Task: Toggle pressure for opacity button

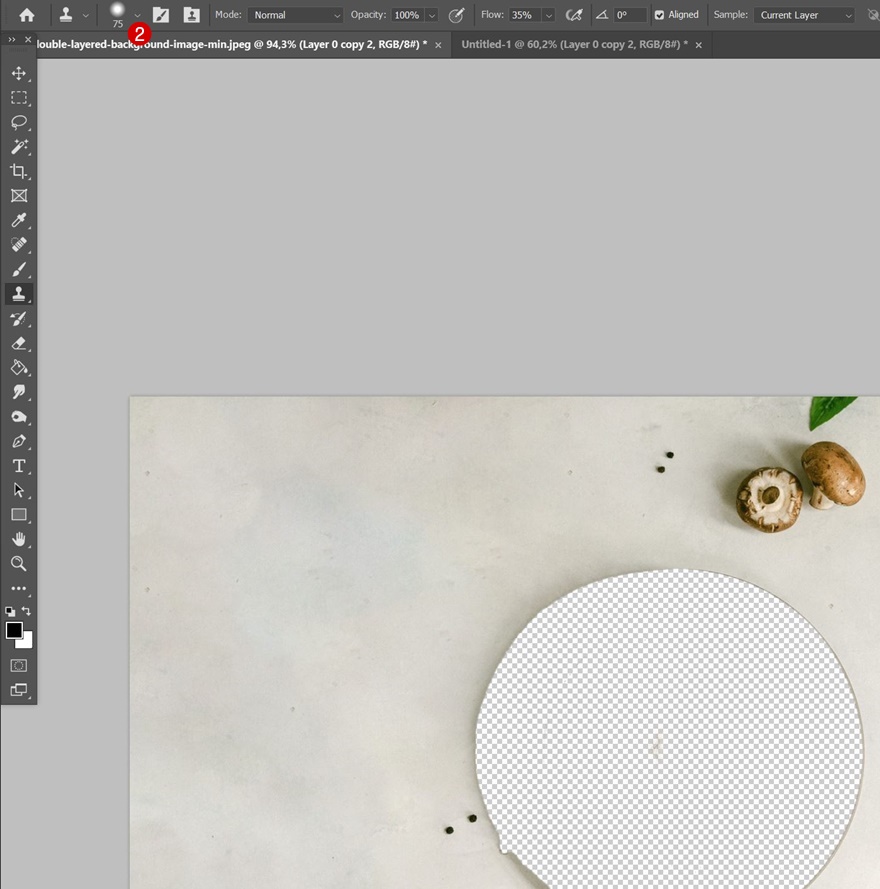Action: 456,15
